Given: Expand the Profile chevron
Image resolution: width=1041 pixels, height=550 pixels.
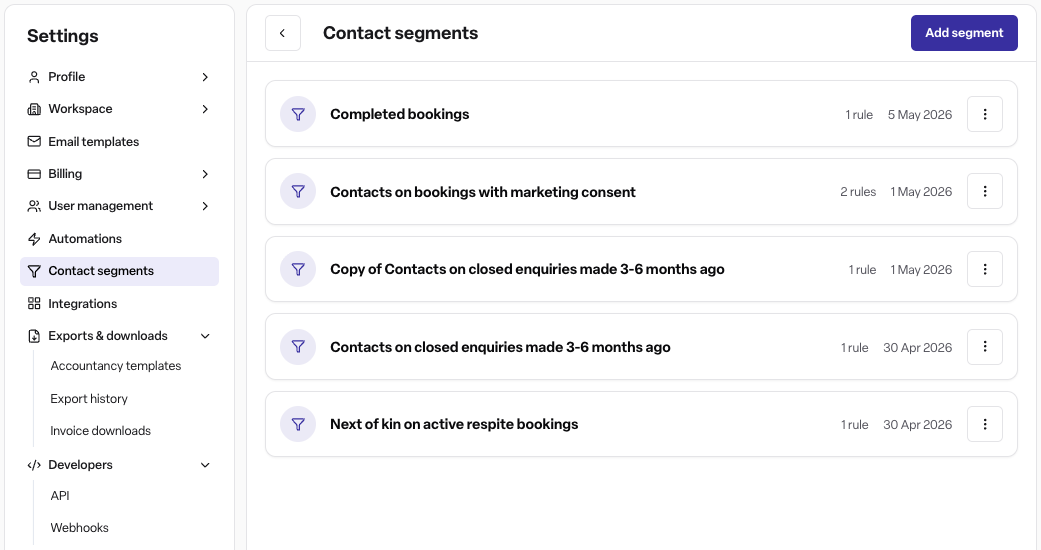Looking at the screenshot, I should [205, 77].
